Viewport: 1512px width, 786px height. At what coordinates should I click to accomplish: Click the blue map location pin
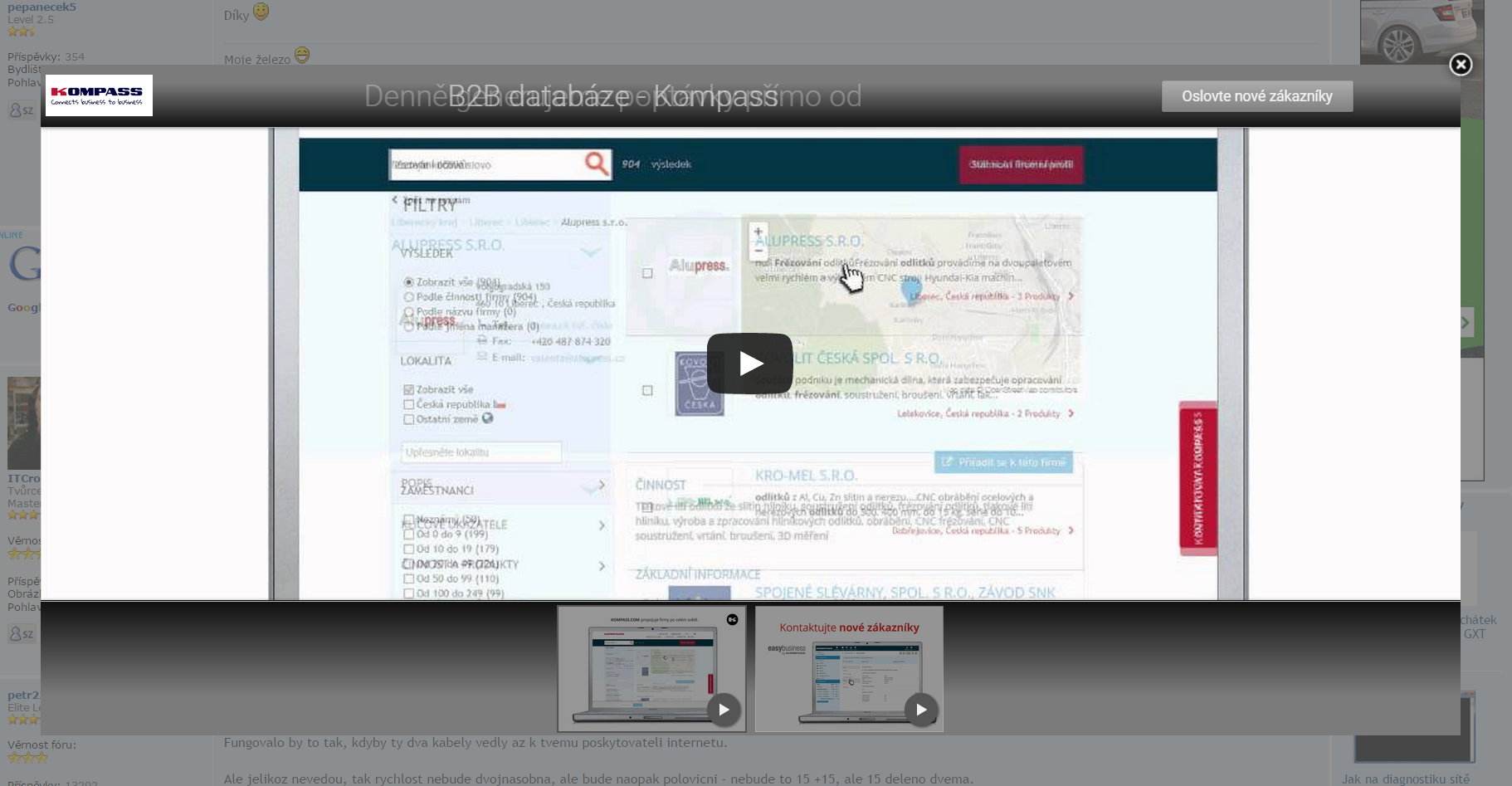(912, 290)
